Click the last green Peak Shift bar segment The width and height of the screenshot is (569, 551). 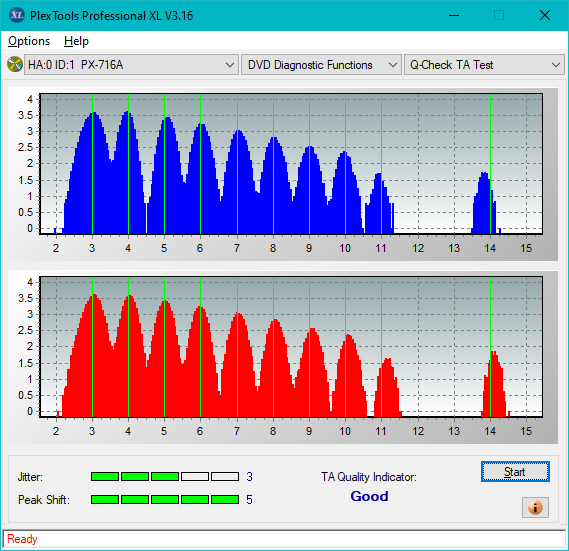pos(225,499)
